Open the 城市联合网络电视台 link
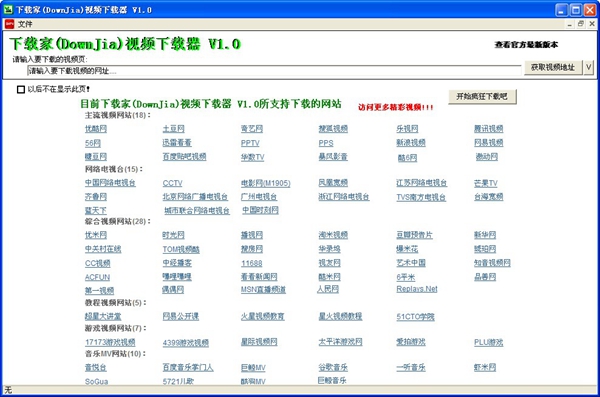 click(197, 211)
